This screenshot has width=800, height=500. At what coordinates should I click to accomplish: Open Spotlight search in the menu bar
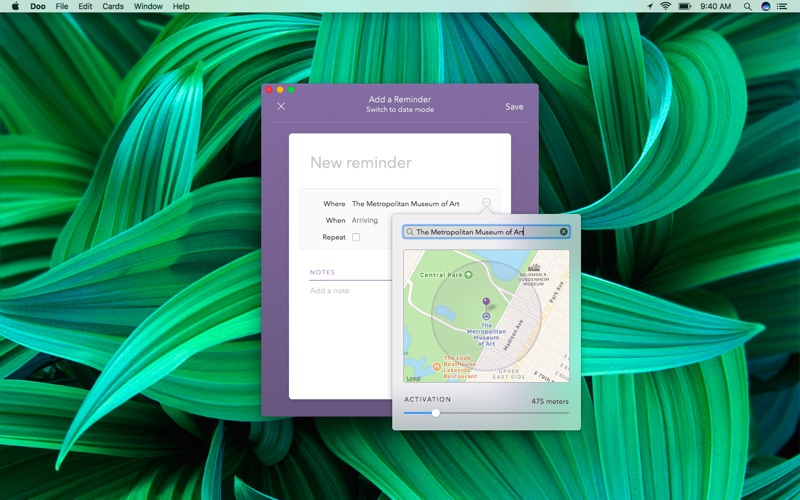tap(747, 6)
